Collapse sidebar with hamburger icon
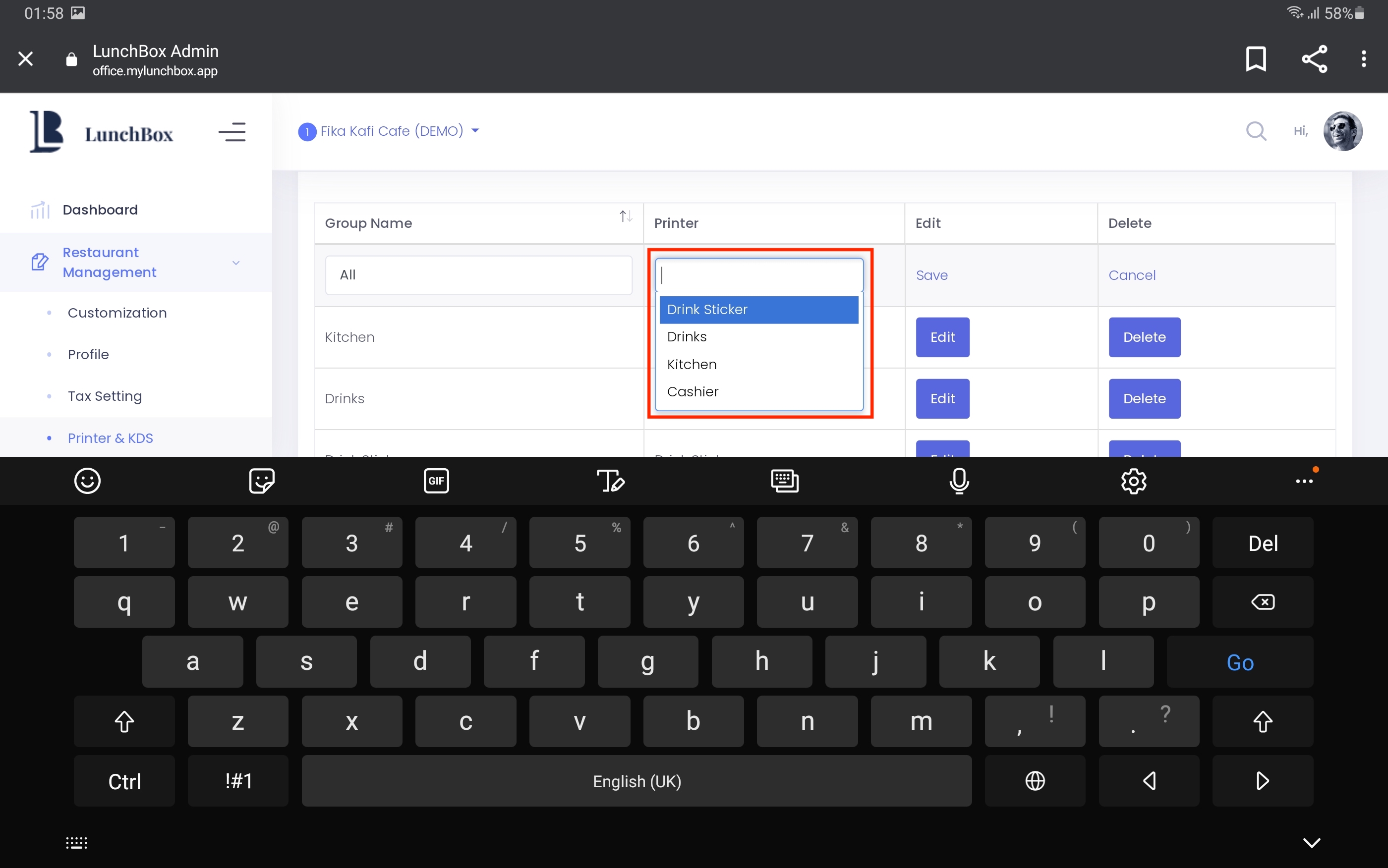The height and width of the screenshot is (868, 1388). [x=232, y=132]
